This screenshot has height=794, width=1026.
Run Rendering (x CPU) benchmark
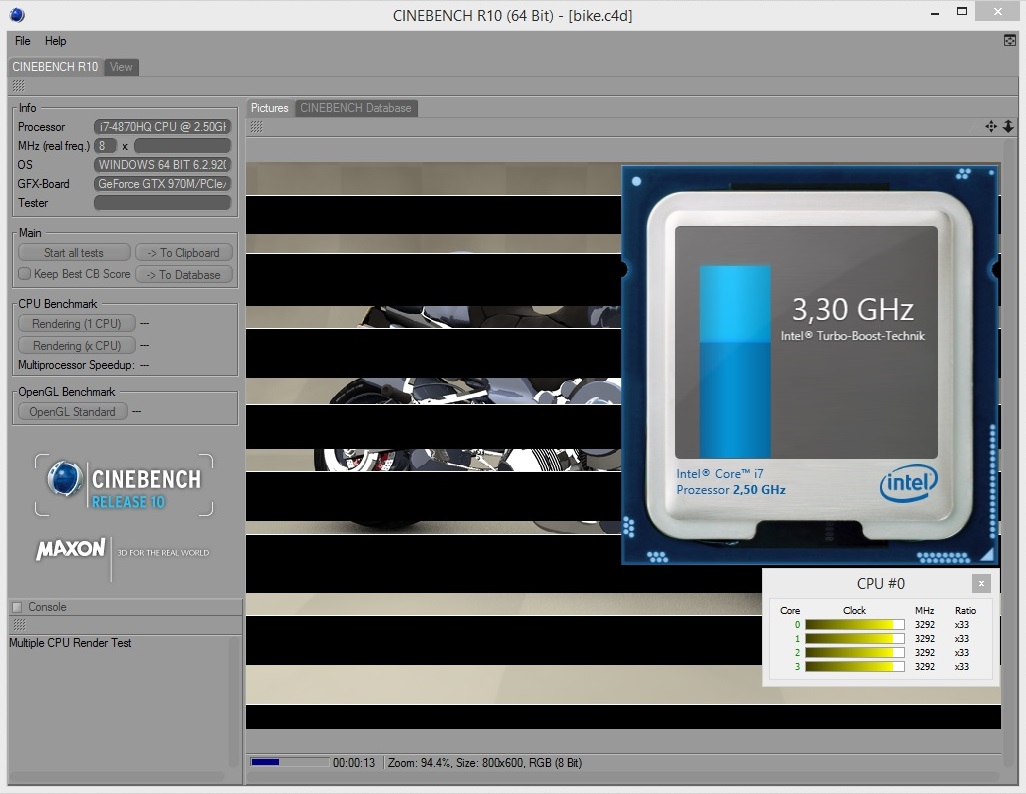coord(77,346)
